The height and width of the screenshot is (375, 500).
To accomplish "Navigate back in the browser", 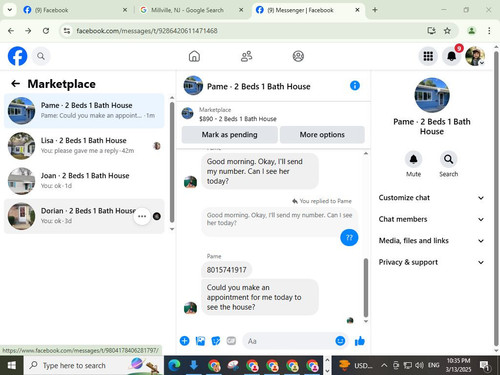I will click(11, 31).
